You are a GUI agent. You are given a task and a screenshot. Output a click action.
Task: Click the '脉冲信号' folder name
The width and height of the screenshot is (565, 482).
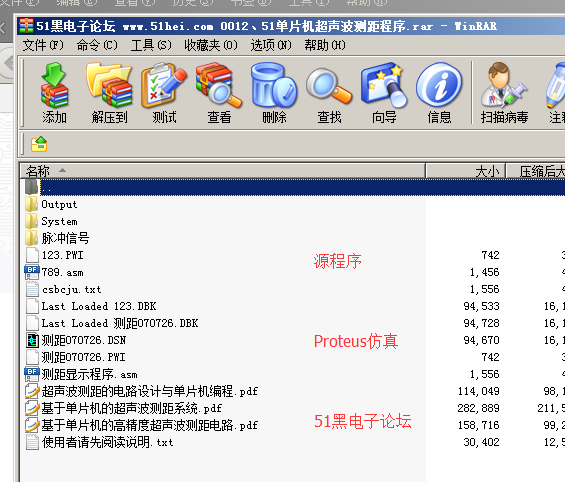[x=65, y=238]
